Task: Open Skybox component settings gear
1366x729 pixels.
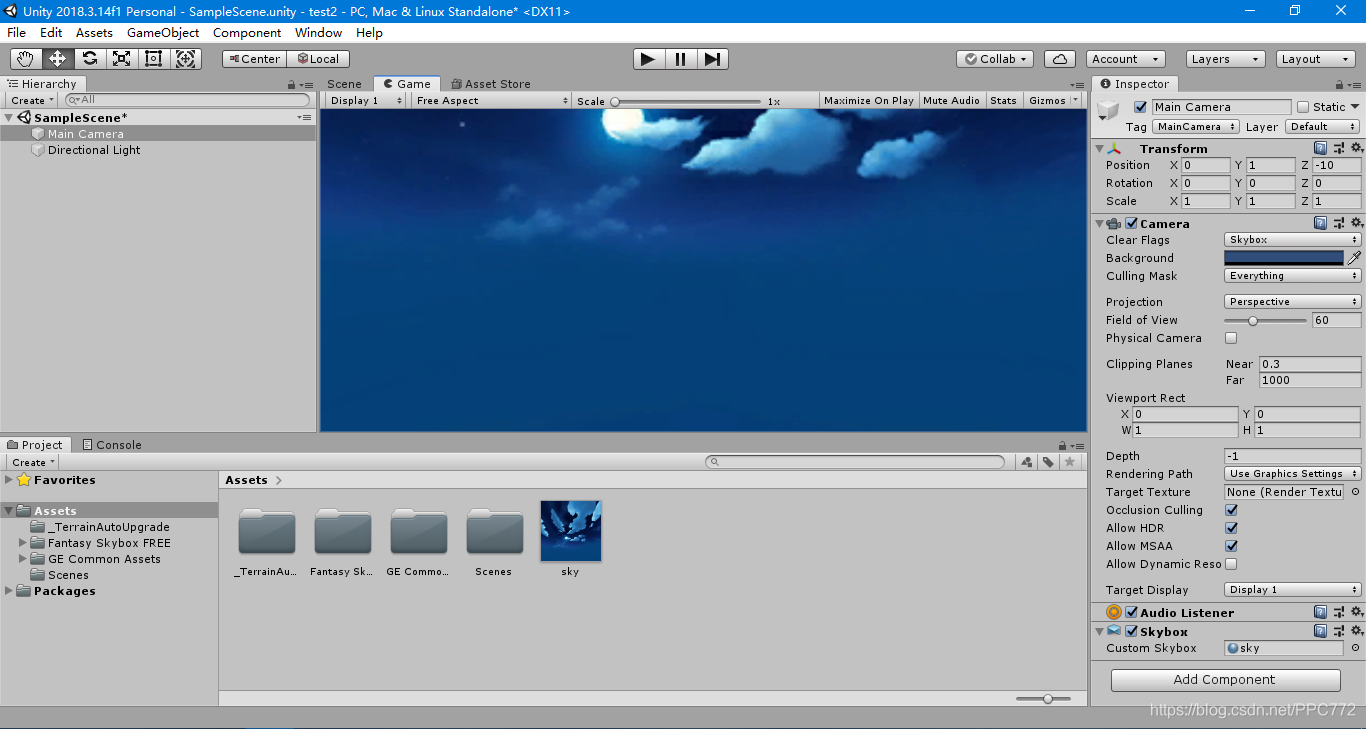Action: (1356, 631)
